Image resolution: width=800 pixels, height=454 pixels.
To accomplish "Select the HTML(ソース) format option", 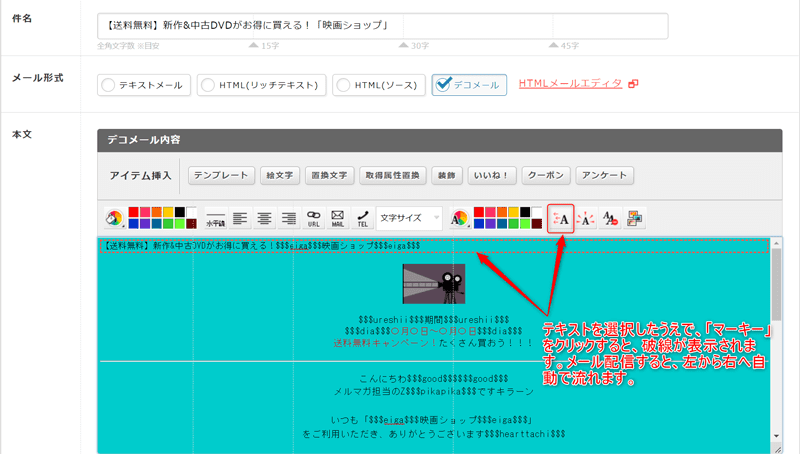I will pos(379,85).
